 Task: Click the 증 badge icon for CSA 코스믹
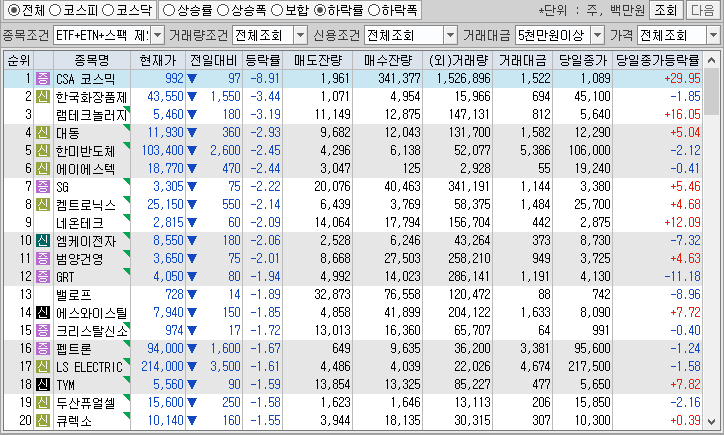tap(43, 79)
